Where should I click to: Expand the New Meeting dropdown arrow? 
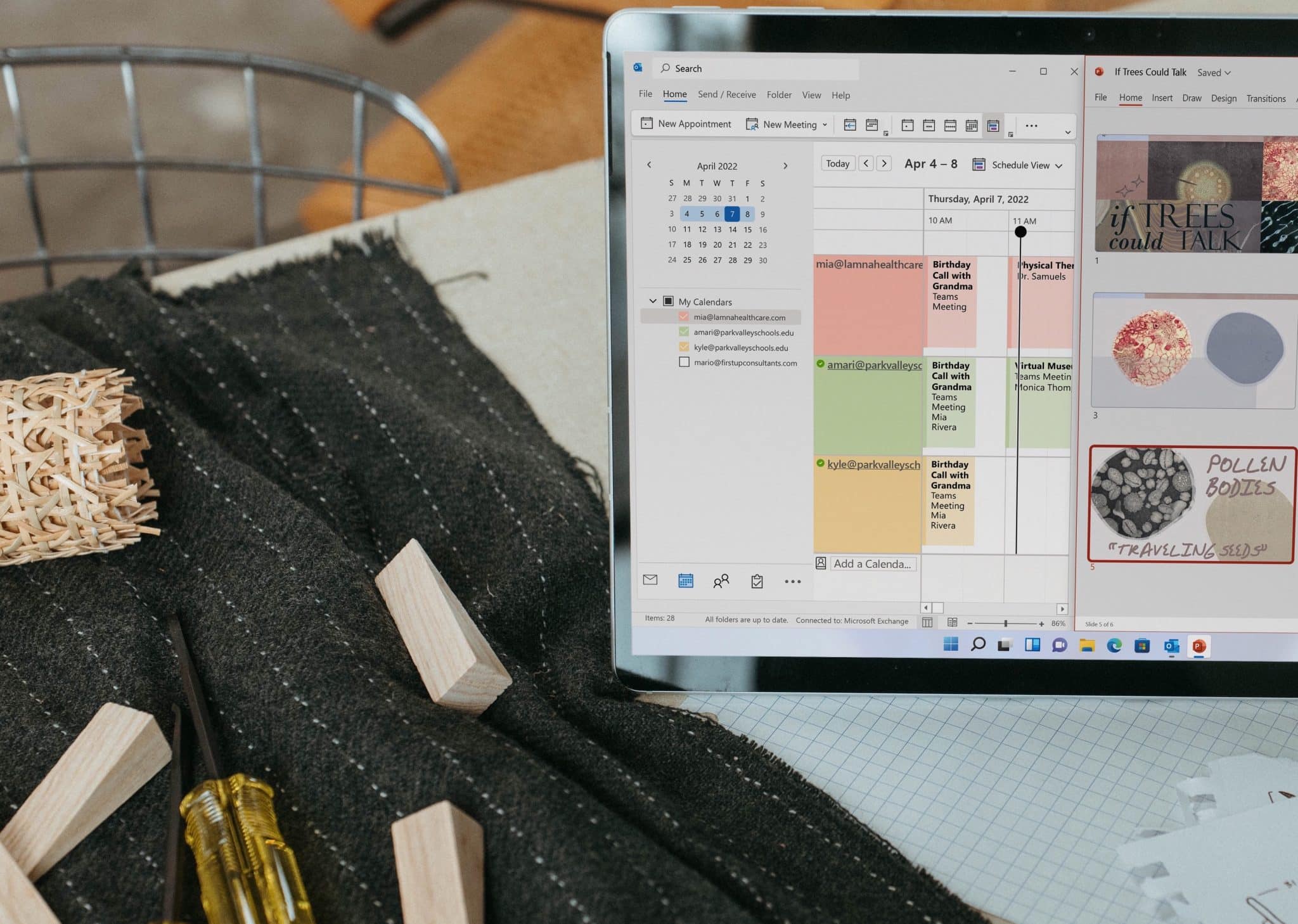pyautogui.click(x=825, y=125)
